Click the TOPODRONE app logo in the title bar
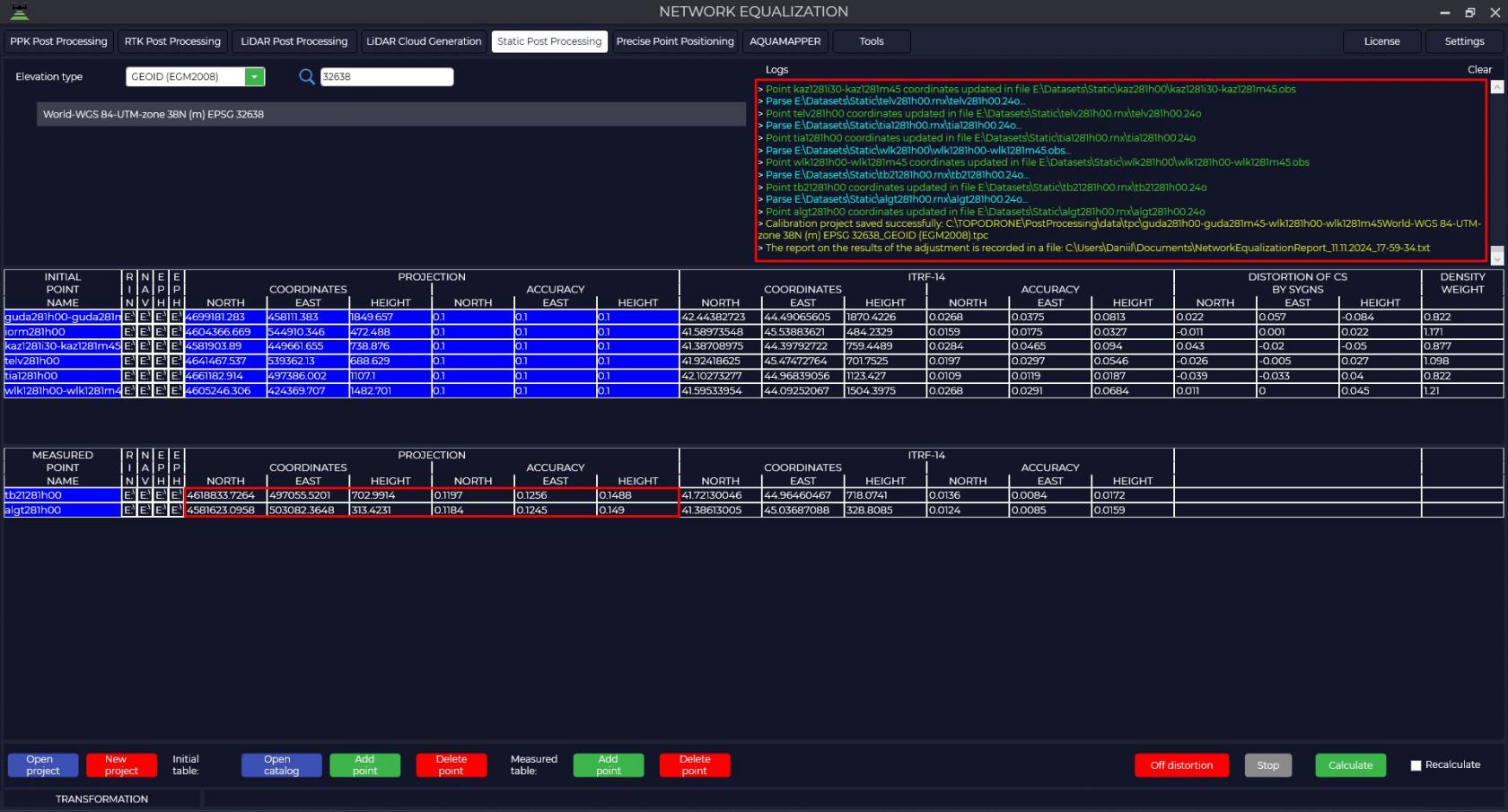The image size is (1508, 812). coord(19,12)
